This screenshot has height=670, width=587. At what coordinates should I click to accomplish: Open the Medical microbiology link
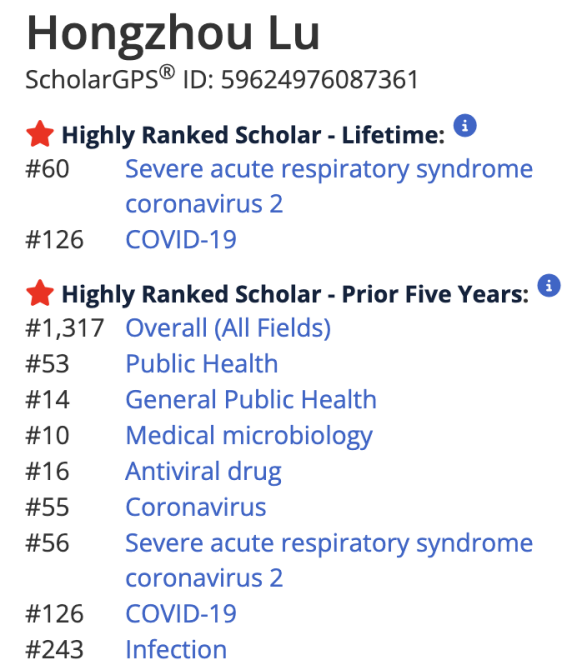(x=249, y=436)
